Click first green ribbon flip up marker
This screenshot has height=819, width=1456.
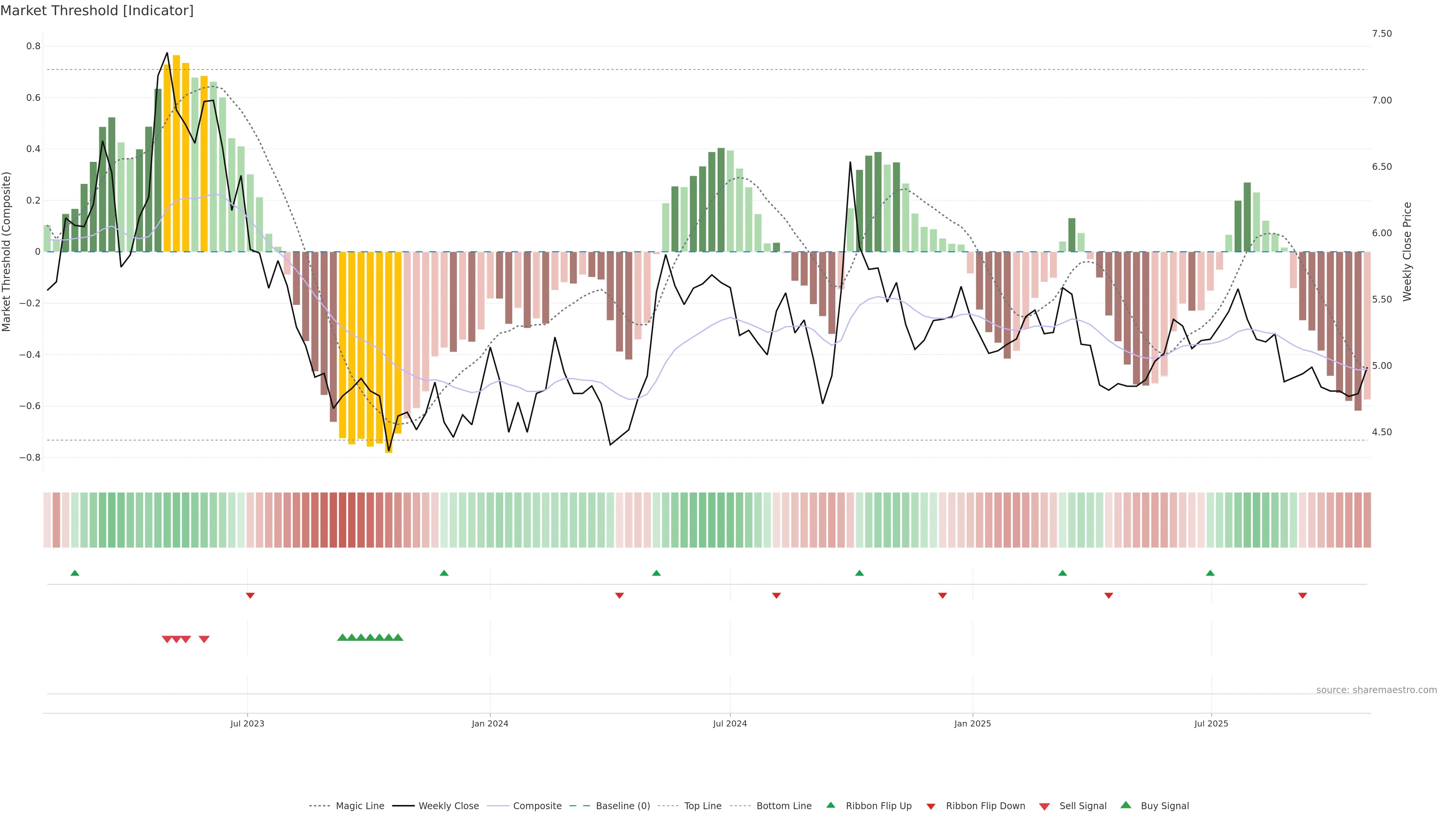75,573
